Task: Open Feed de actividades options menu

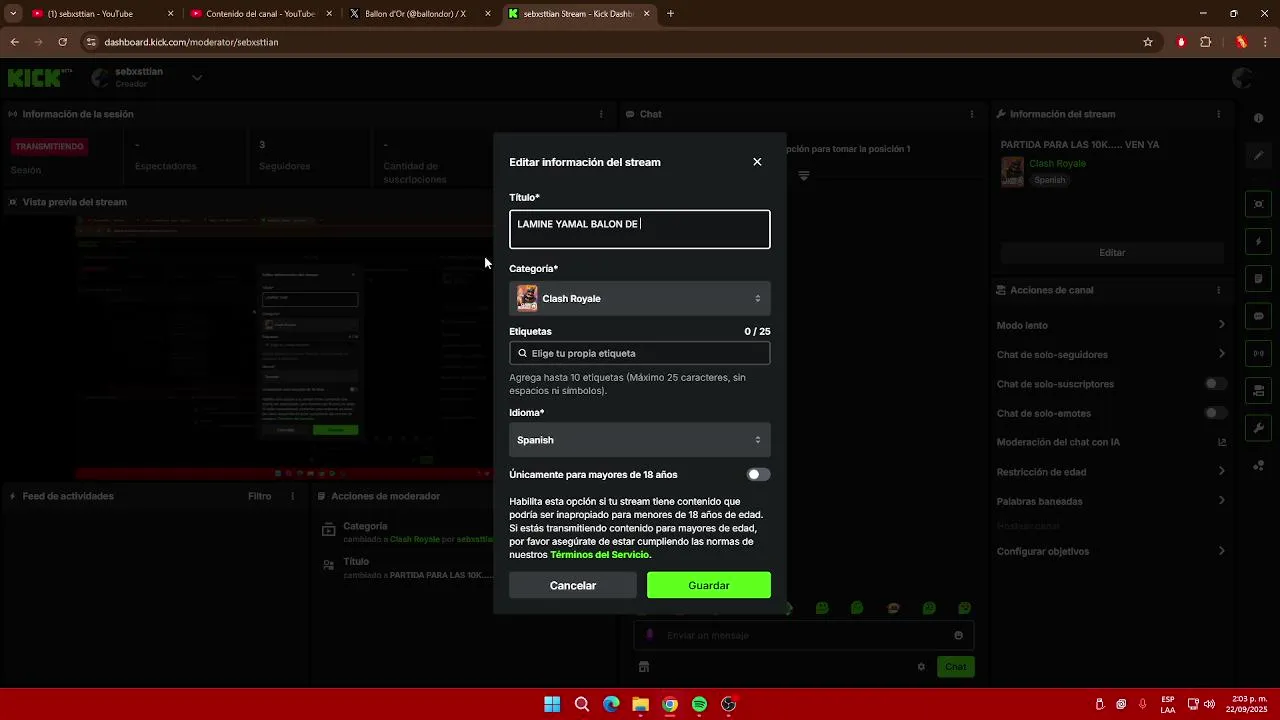Action: tap(293, 496)
